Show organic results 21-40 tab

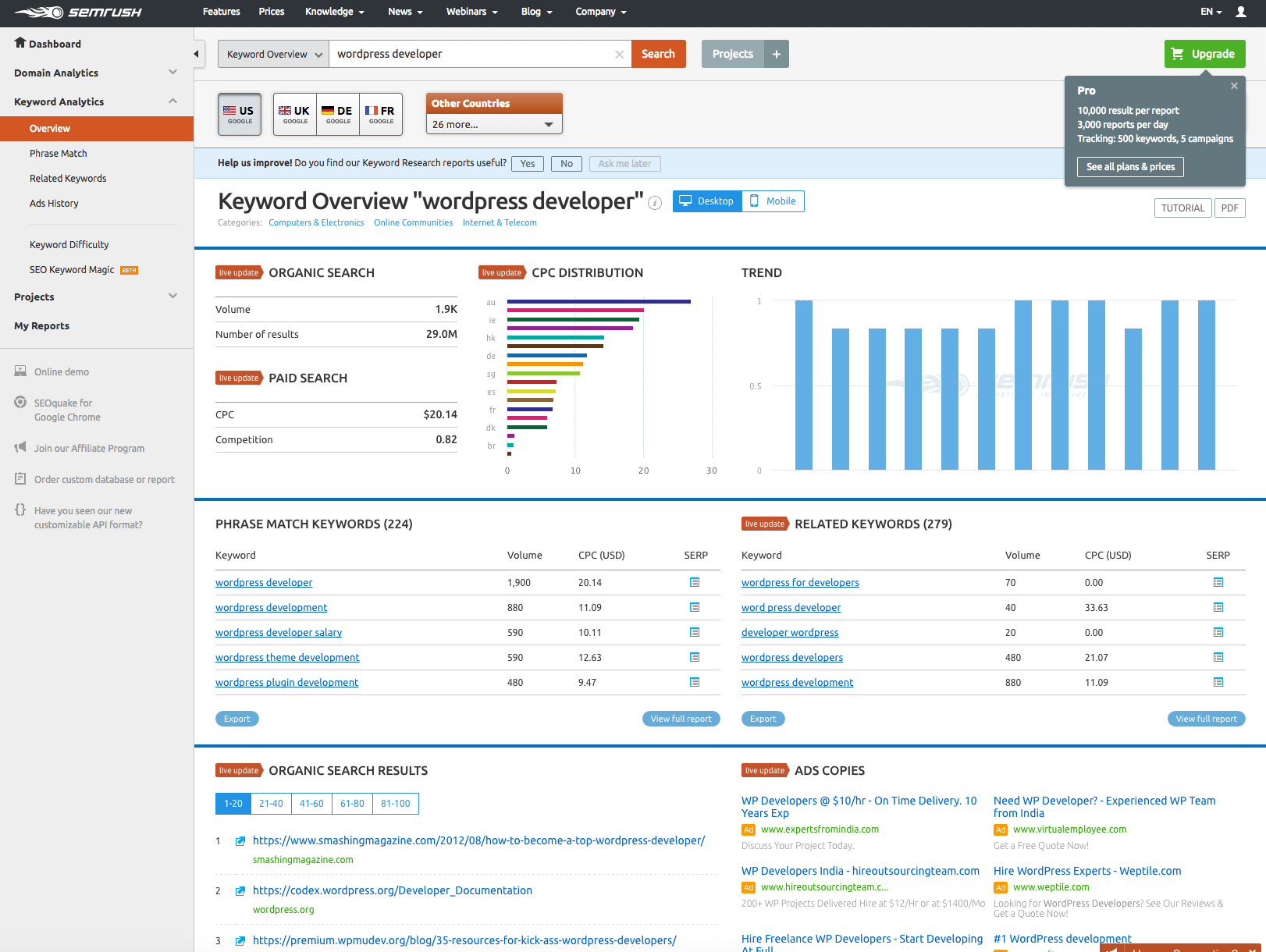(x=271, y=804)
